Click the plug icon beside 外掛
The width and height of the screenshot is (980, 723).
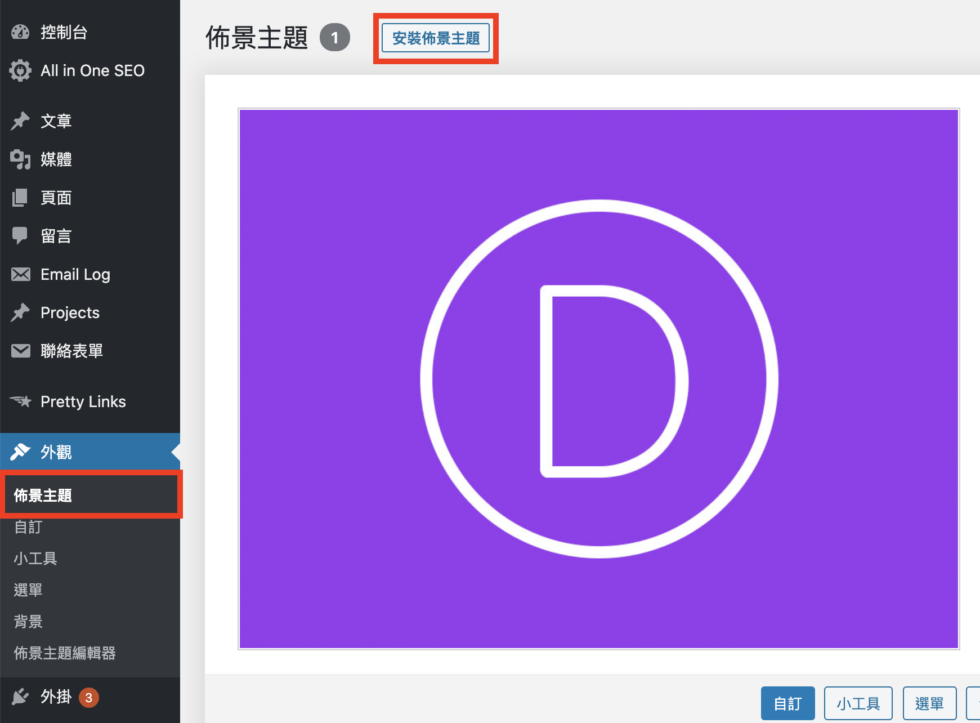pyautogui.click(x=20, y=696)
